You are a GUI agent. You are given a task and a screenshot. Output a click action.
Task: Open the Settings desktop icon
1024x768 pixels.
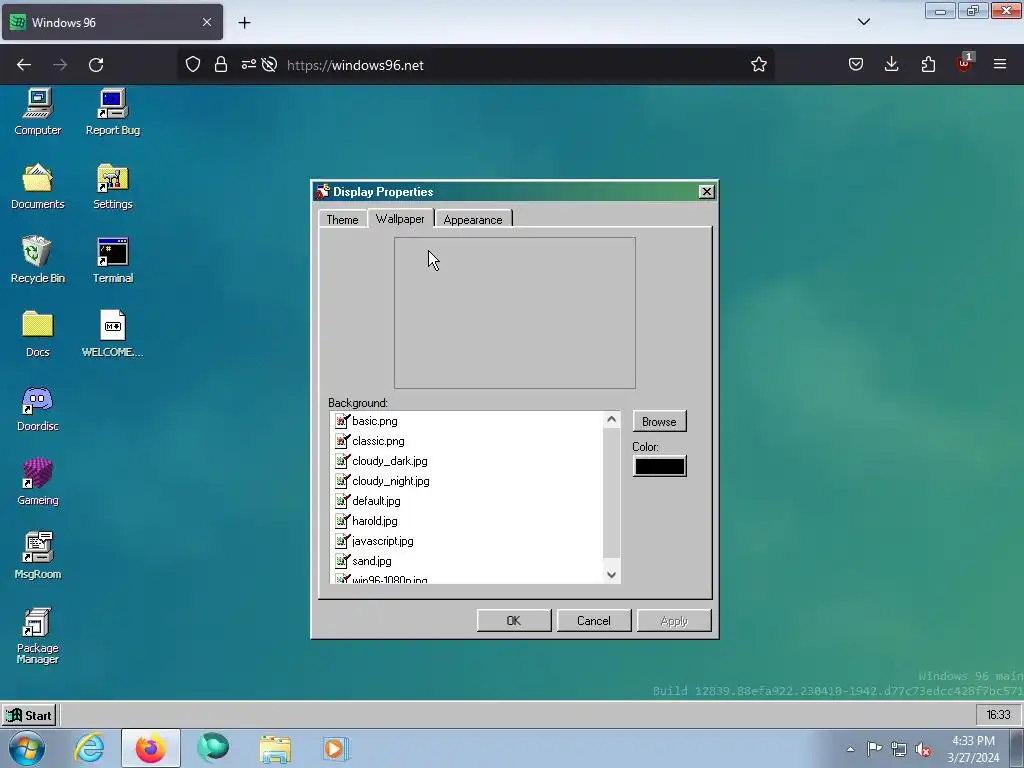coord(113,186)
